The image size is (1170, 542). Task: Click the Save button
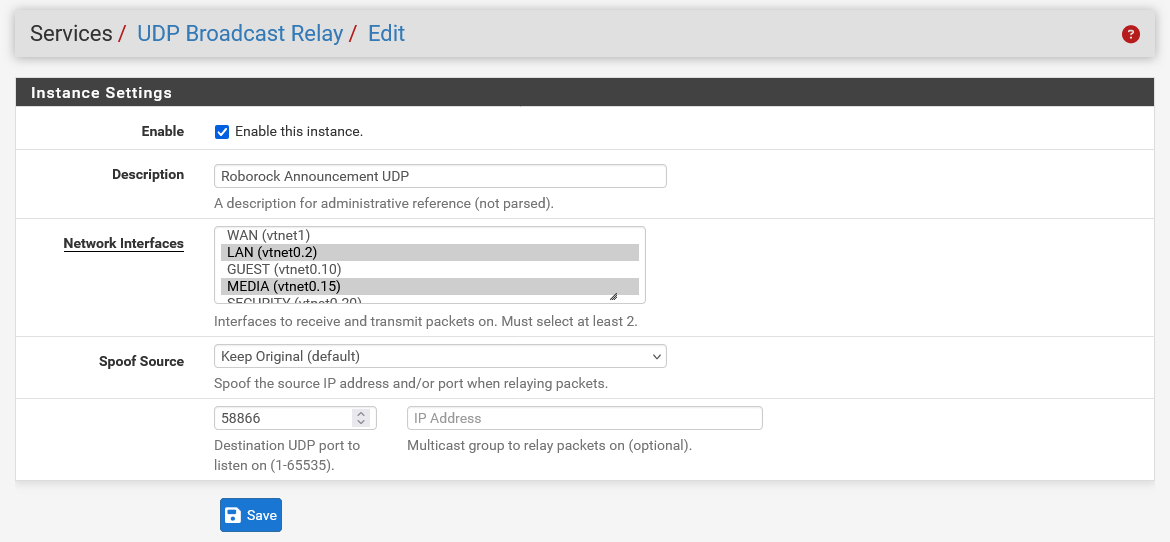click(x=251, y=515)
